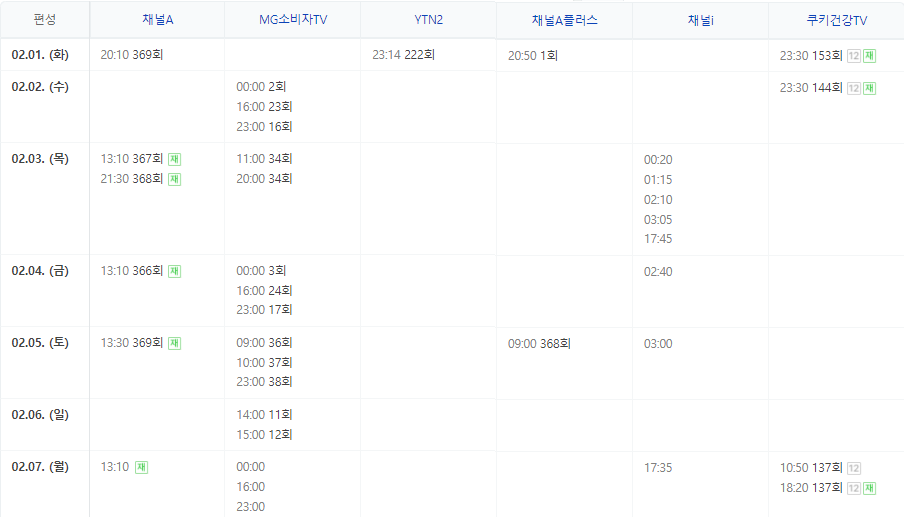The image size is (904, 517).
Task: Click the 02:10 time under 채널i
Action: pos(658,200)
